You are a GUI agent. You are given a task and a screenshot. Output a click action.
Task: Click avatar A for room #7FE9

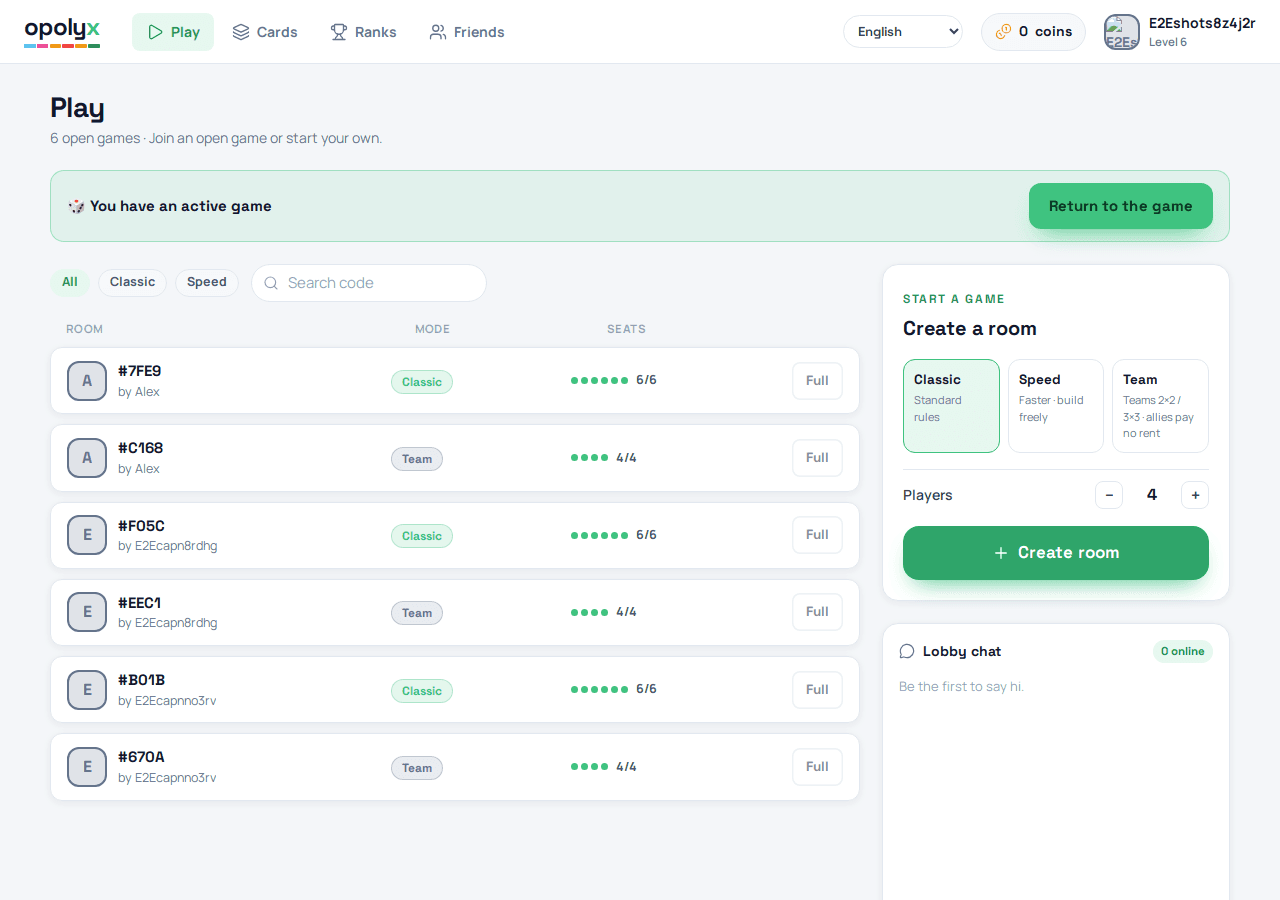87,381
